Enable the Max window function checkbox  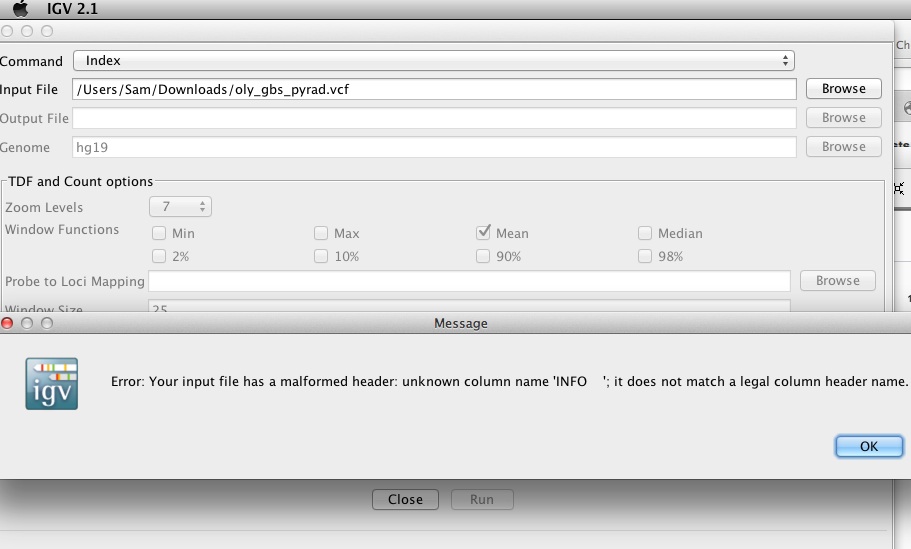[321, 233]
